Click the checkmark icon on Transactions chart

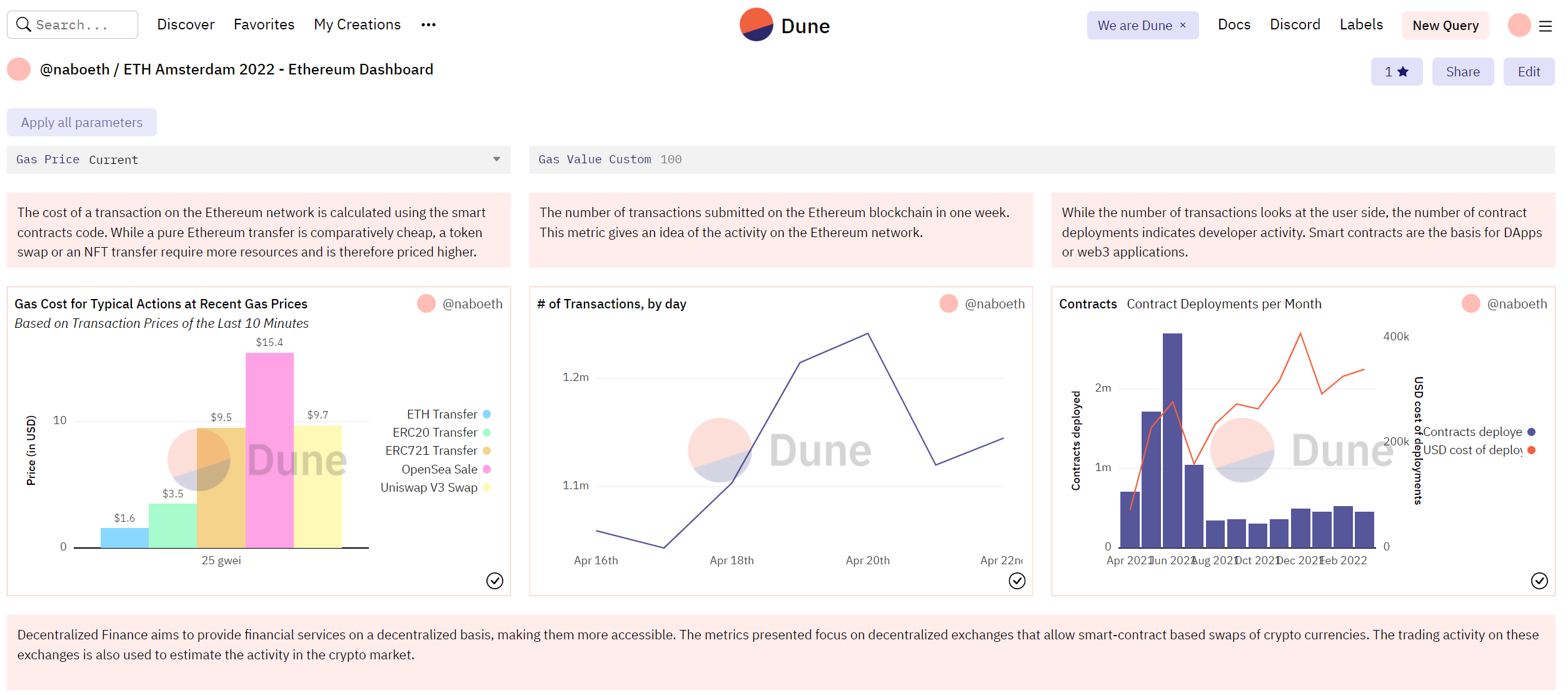[1017, 581]
